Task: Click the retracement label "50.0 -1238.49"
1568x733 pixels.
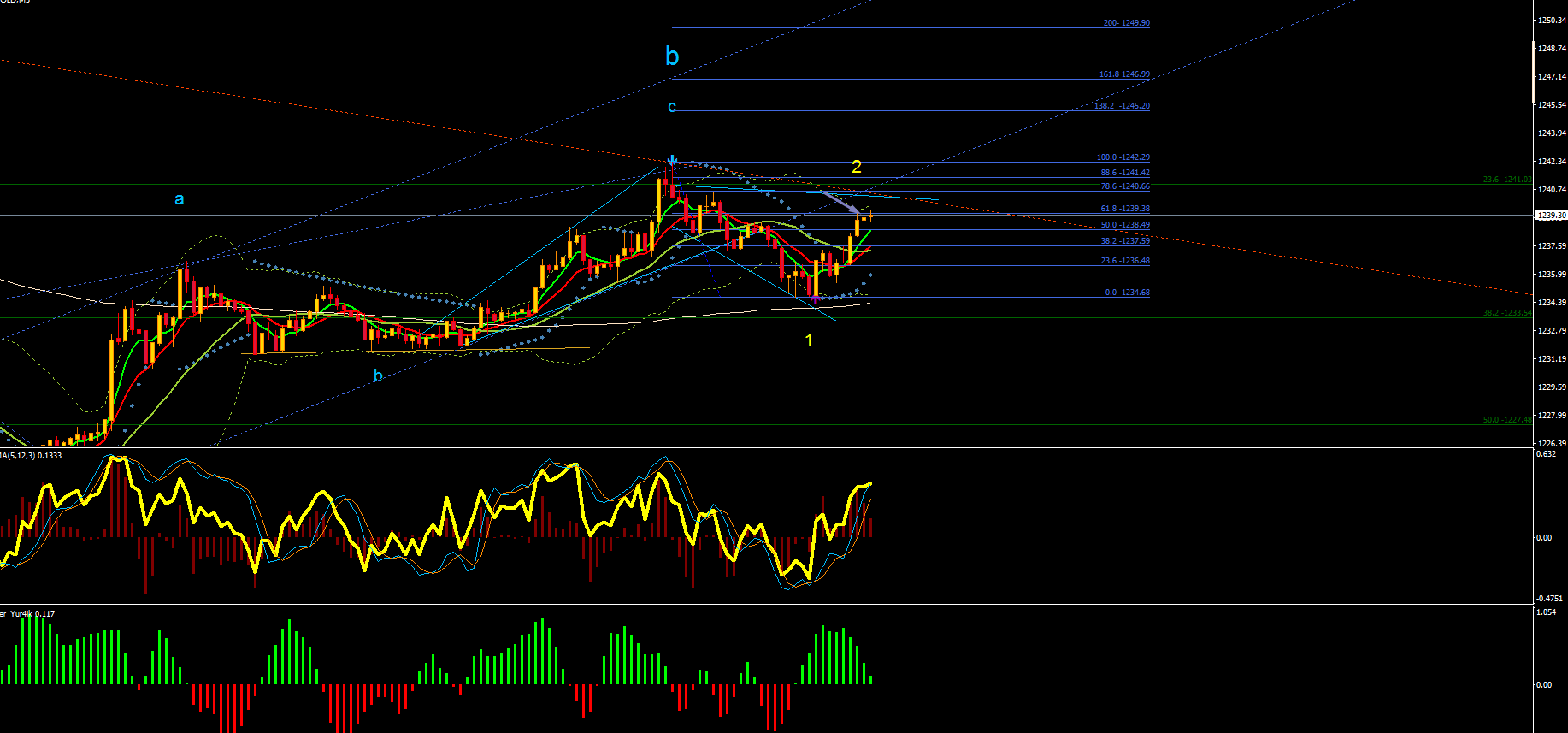Action: point(1125,225)
